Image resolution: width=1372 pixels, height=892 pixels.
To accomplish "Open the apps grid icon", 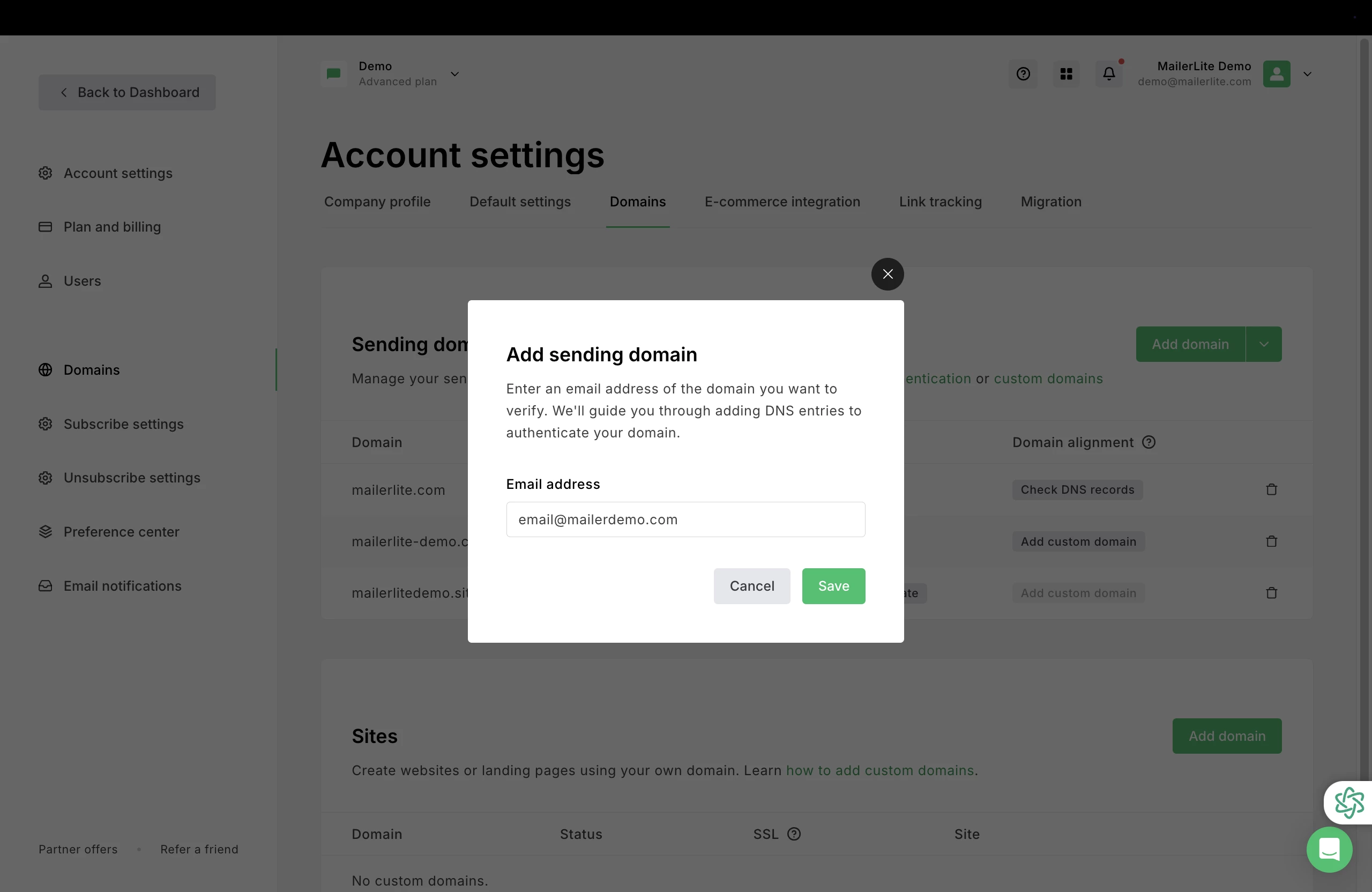I will point(1066,74).
